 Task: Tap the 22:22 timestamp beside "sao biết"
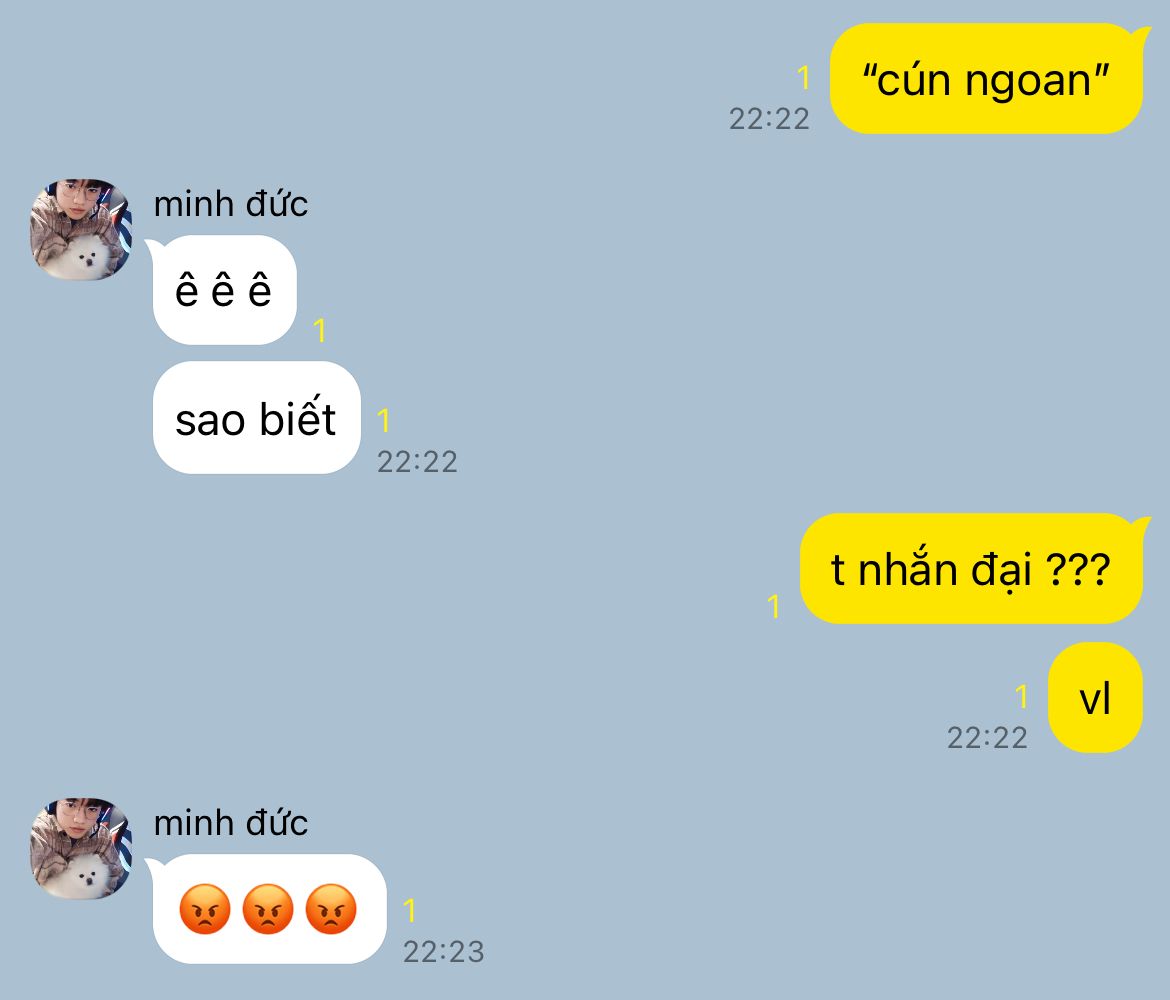[417, 462]
